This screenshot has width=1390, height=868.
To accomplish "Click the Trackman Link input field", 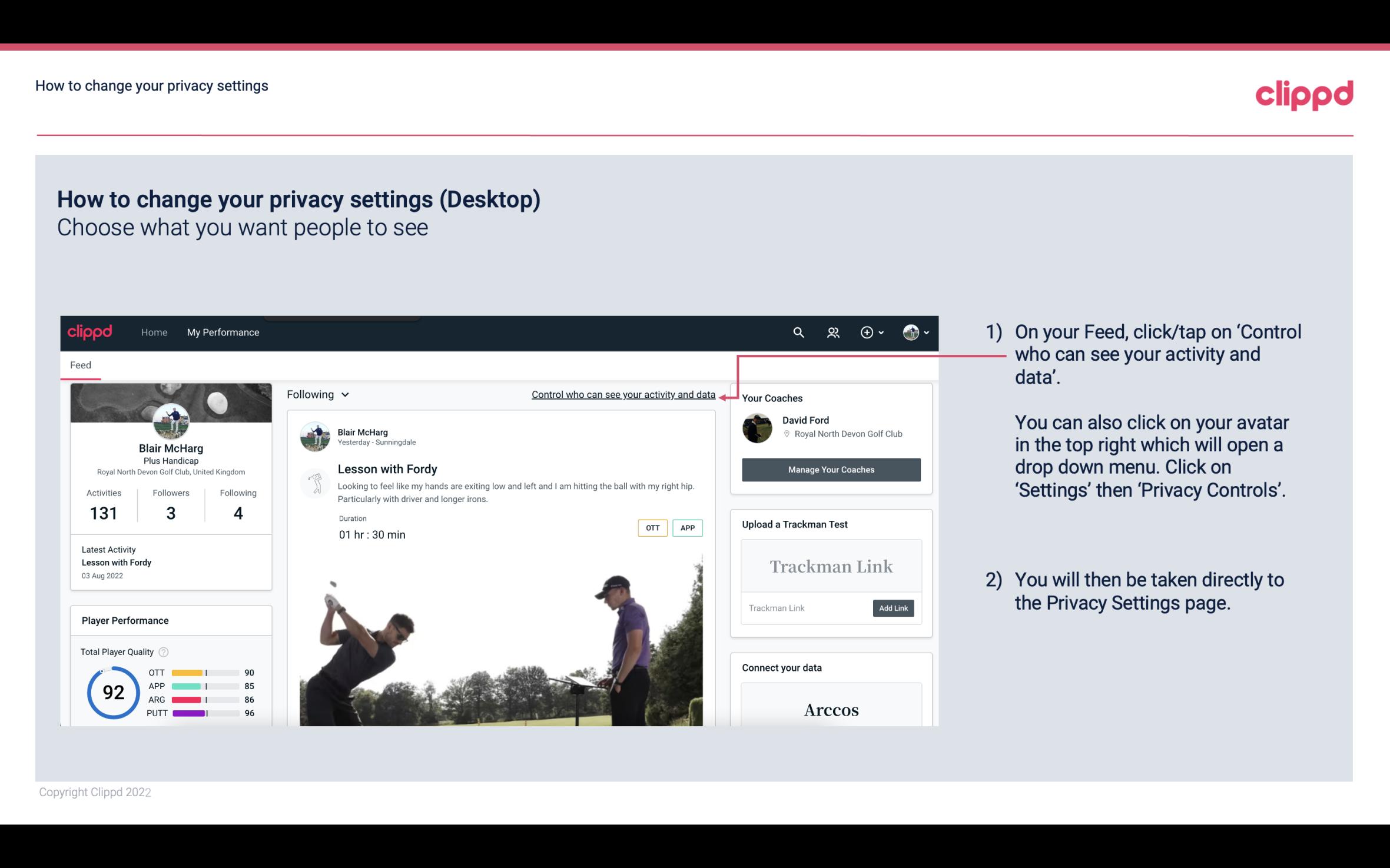I will tap(805, 608).
